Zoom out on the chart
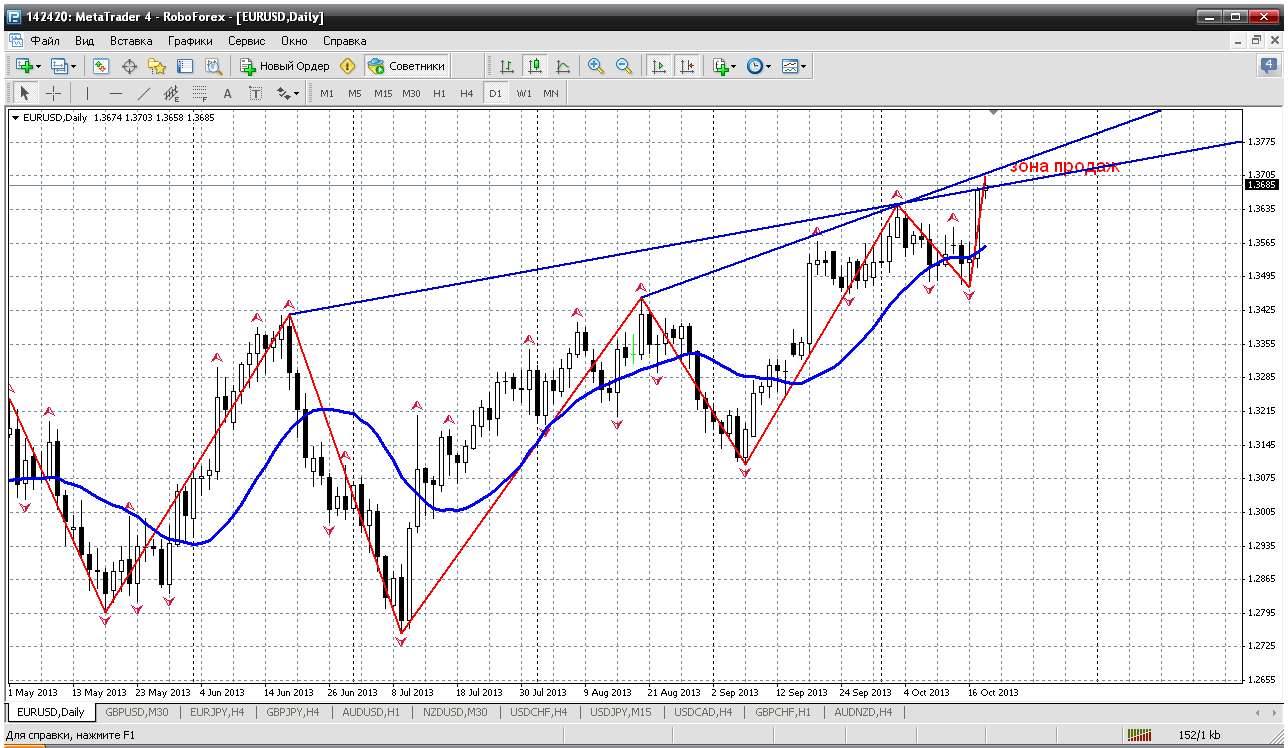 [x=624, y=66]
